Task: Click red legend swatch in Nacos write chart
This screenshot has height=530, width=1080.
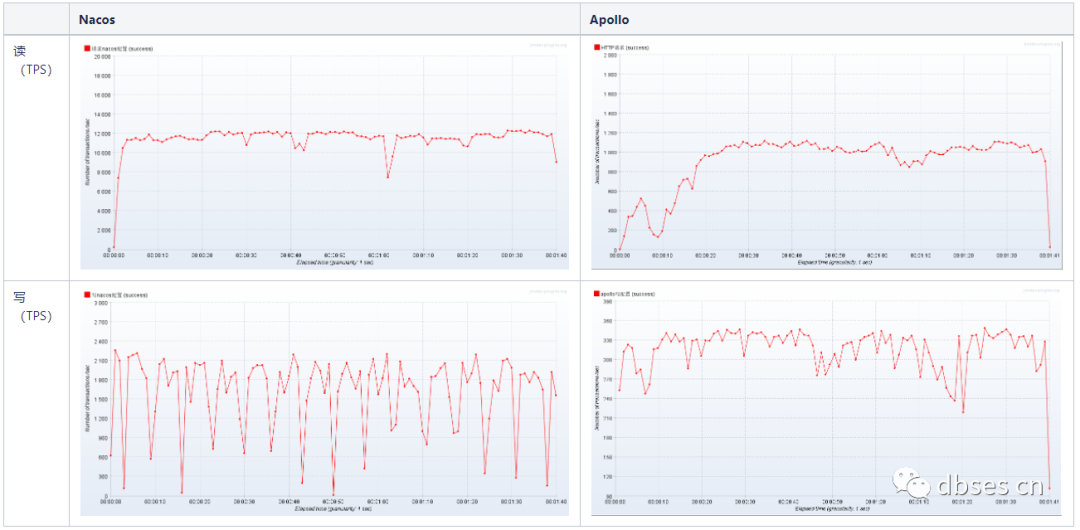Action: pos(87,295)
